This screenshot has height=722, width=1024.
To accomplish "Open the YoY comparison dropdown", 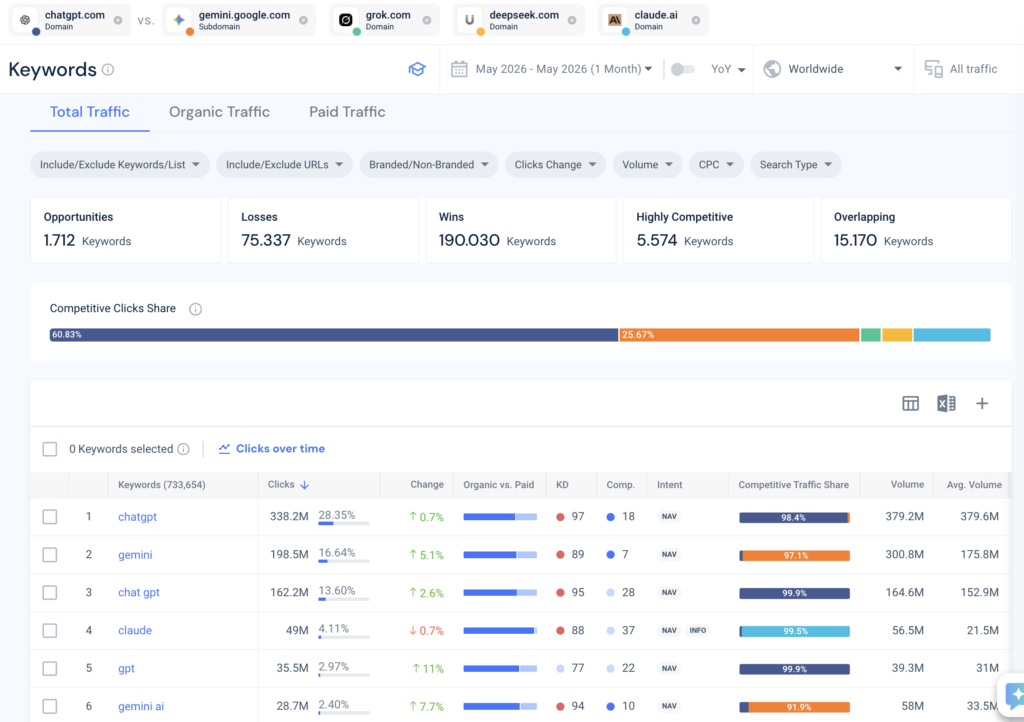I will point(728,69).
